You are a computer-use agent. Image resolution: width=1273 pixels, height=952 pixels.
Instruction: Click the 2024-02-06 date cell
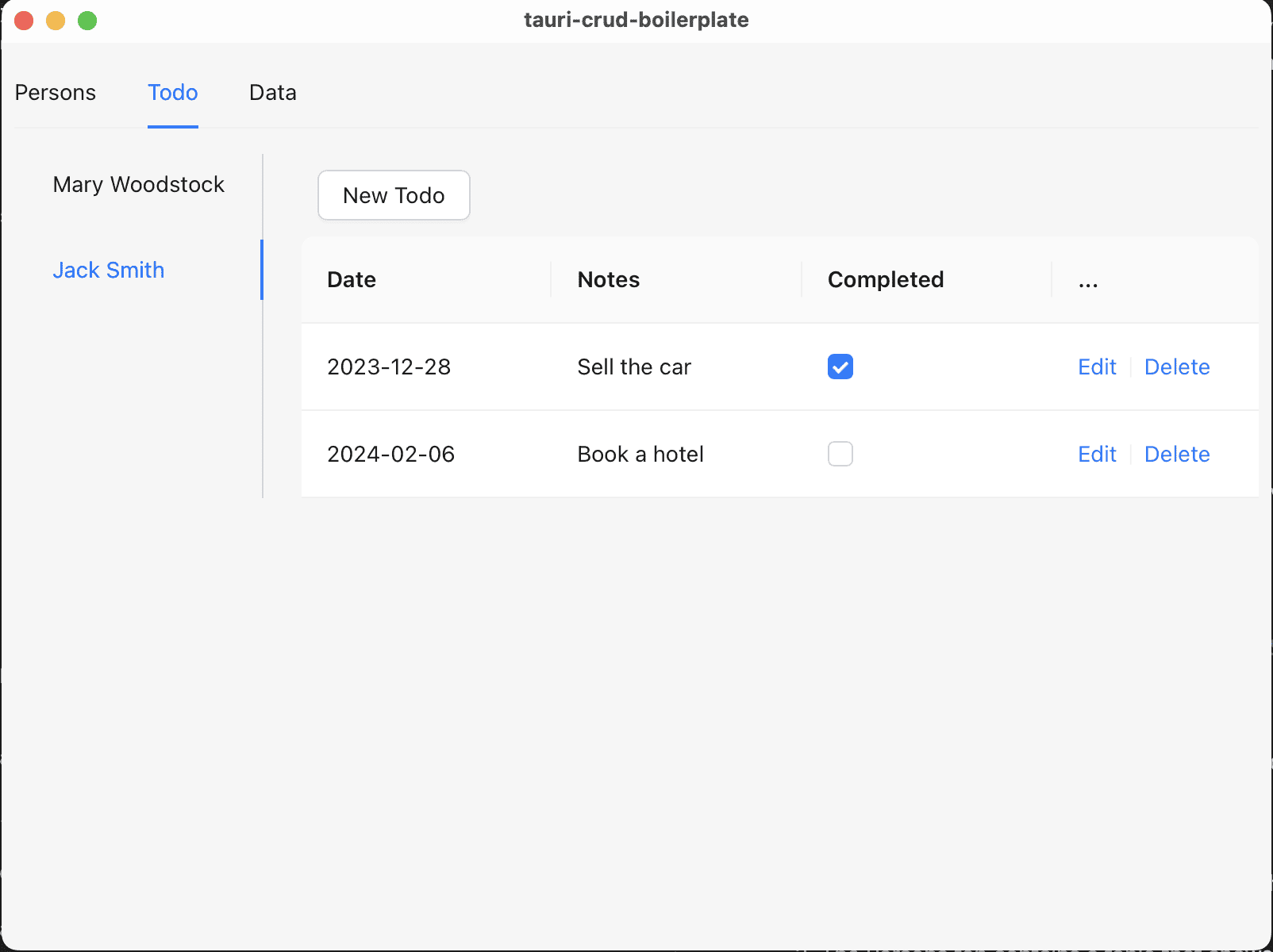pos(390,454)
